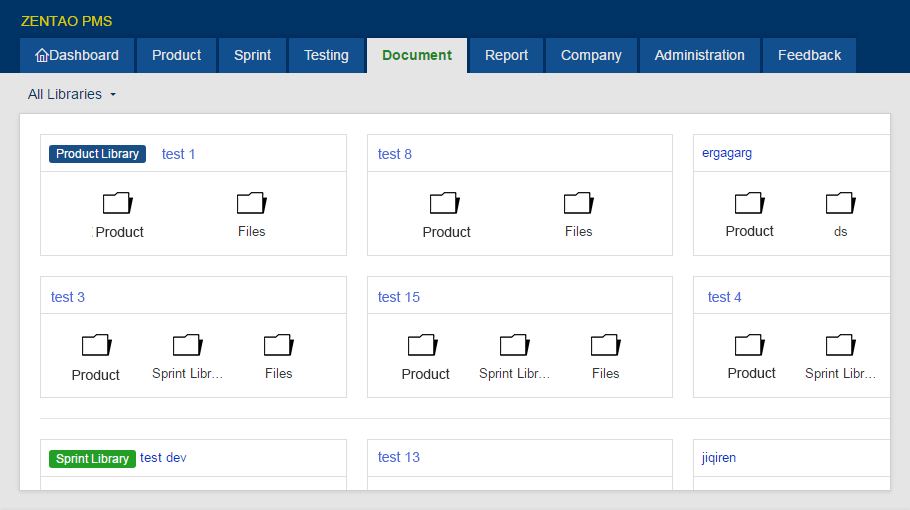
Task: Open Sprint Library folder in test 3
Action: tap(187, 357)
